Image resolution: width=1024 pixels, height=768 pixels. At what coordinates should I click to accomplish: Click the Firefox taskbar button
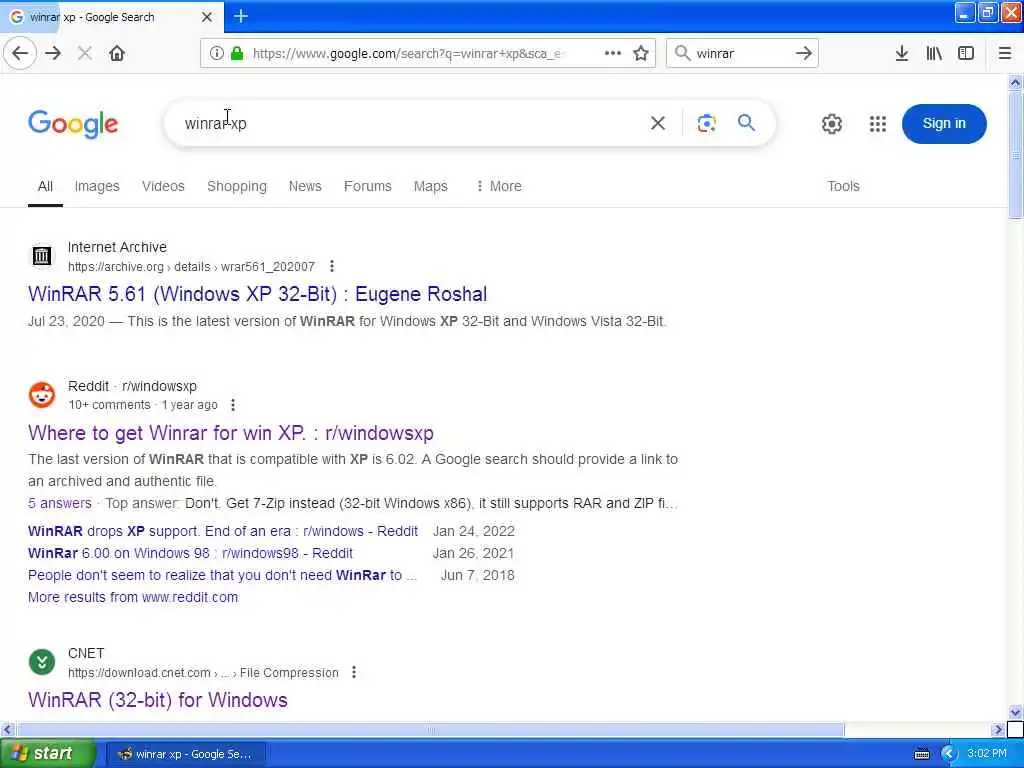(185, 754)
